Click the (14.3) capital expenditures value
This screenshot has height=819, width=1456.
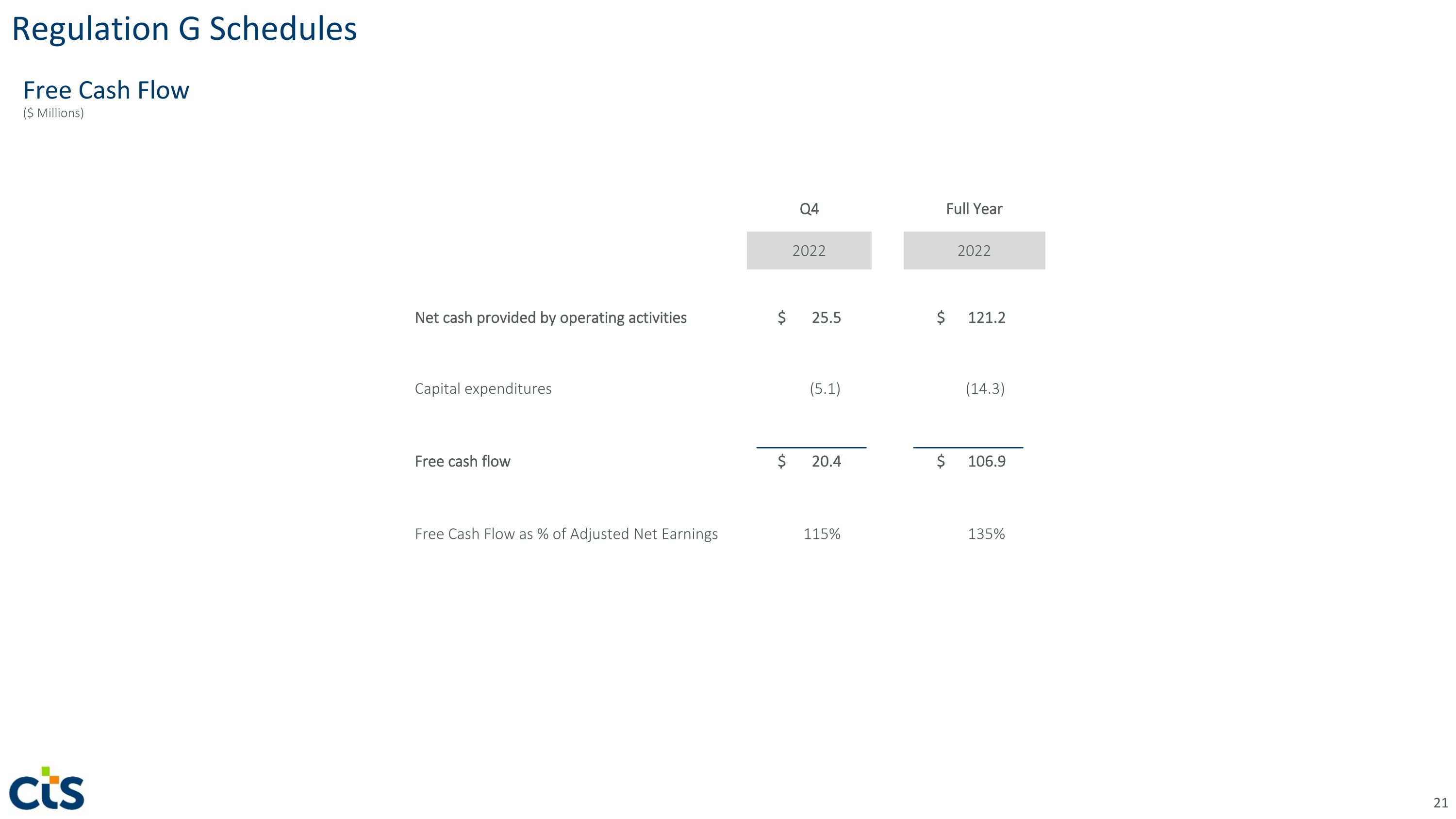click(x=985, y=389)
